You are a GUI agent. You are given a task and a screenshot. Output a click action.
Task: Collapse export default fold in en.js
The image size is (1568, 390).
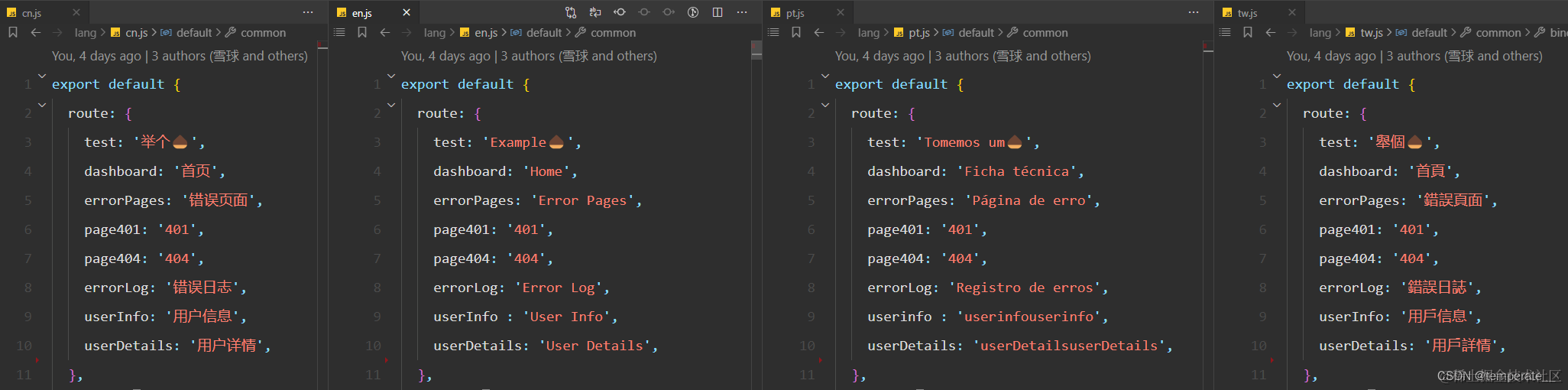(391, 76)
